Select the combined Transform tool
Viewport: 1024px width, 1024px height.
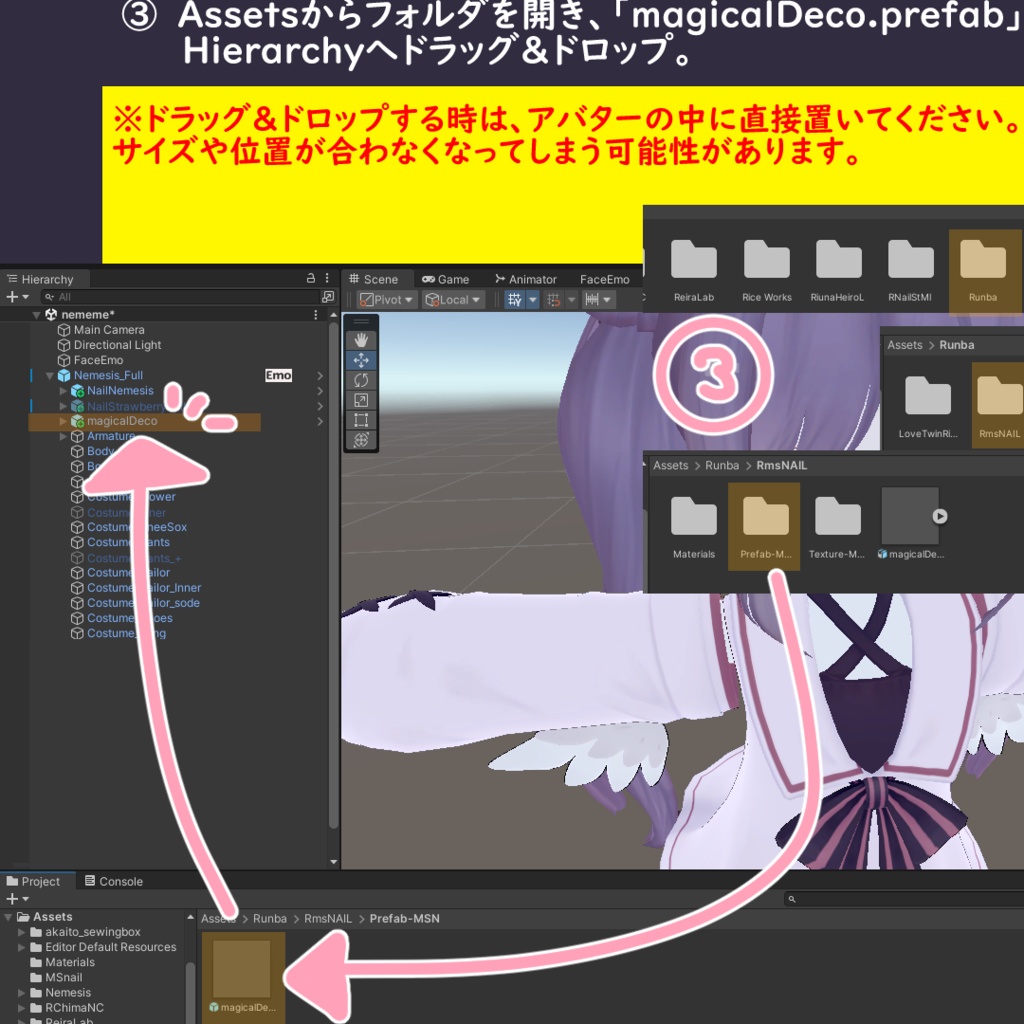tap(360, 440)
